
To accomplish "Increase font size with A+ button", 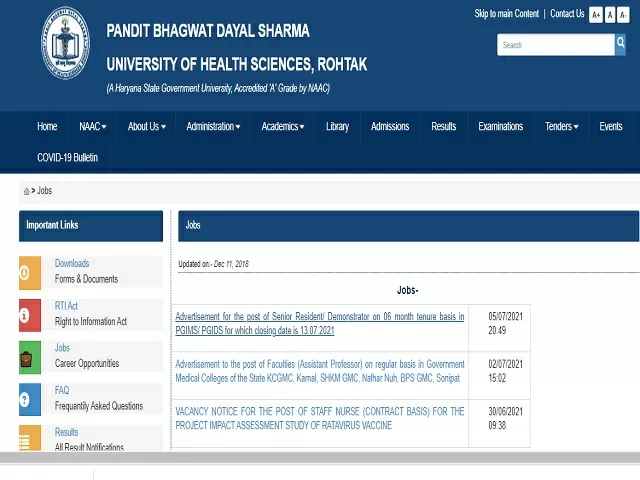I will click(596, 15).
